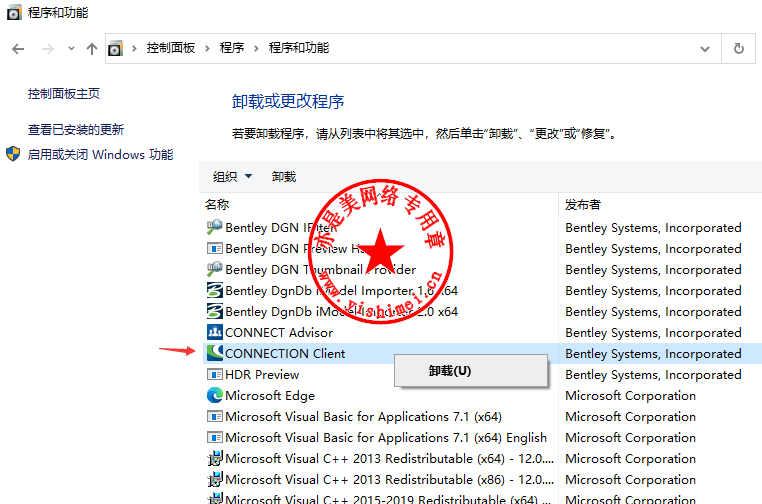Select HDR Preview program name
The image size is (762, 504).
[x=262, y=374]
